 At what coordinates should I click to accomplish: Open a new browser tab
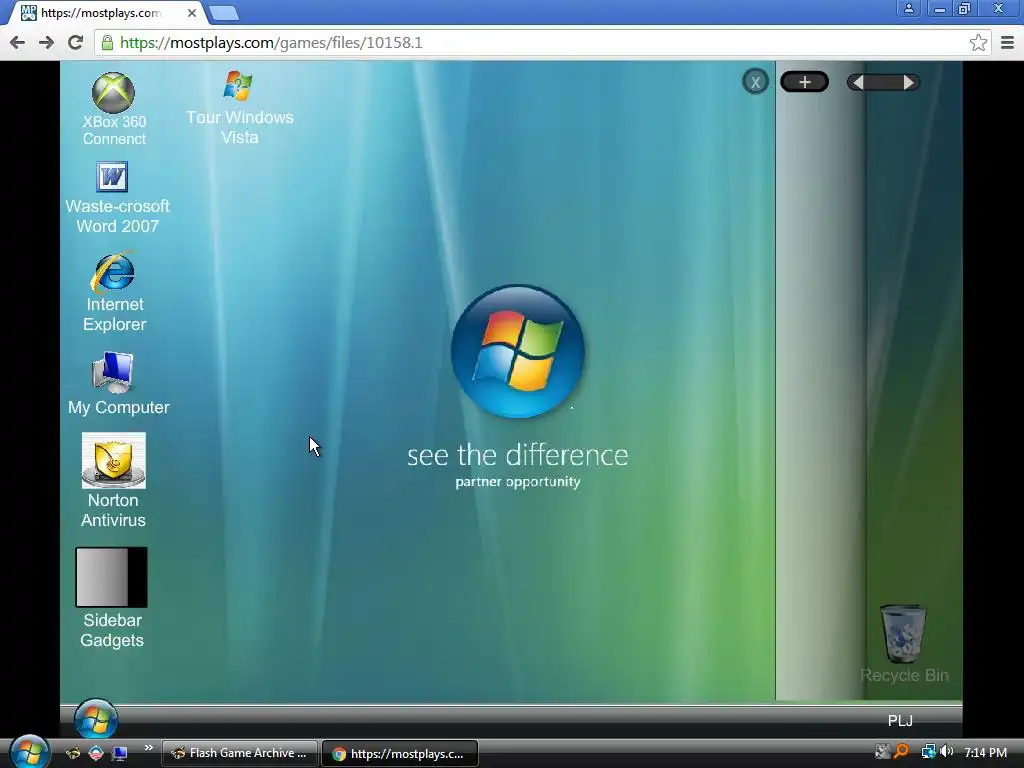click(224, 12)
